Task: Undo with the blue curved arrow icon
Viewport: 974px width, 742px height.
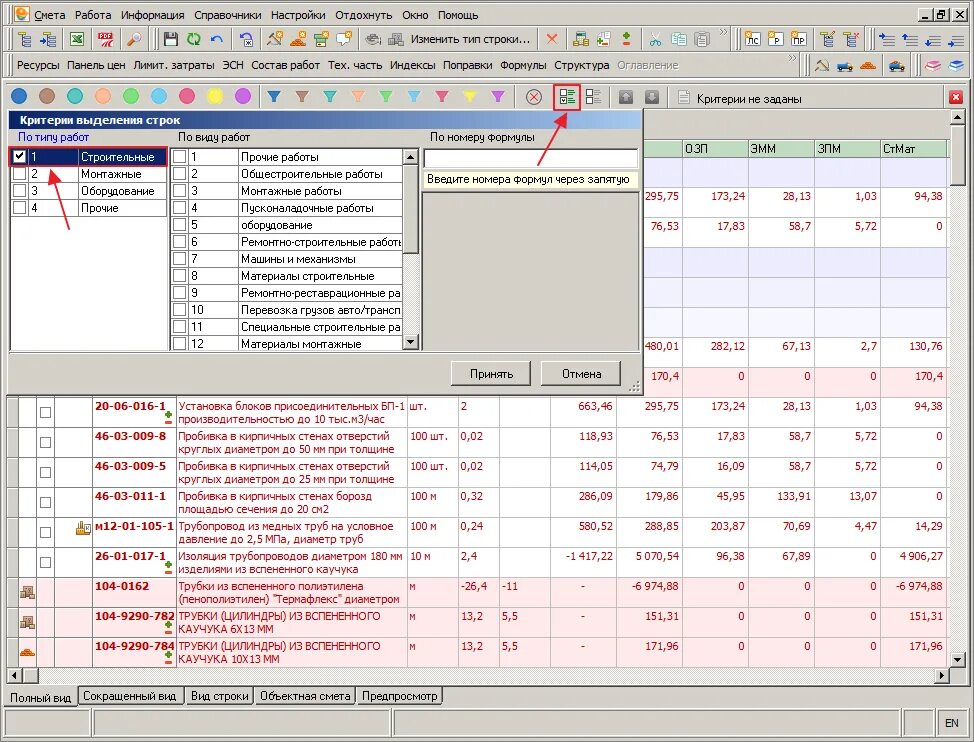Action: pyautogui.click(x=217, y=39)
